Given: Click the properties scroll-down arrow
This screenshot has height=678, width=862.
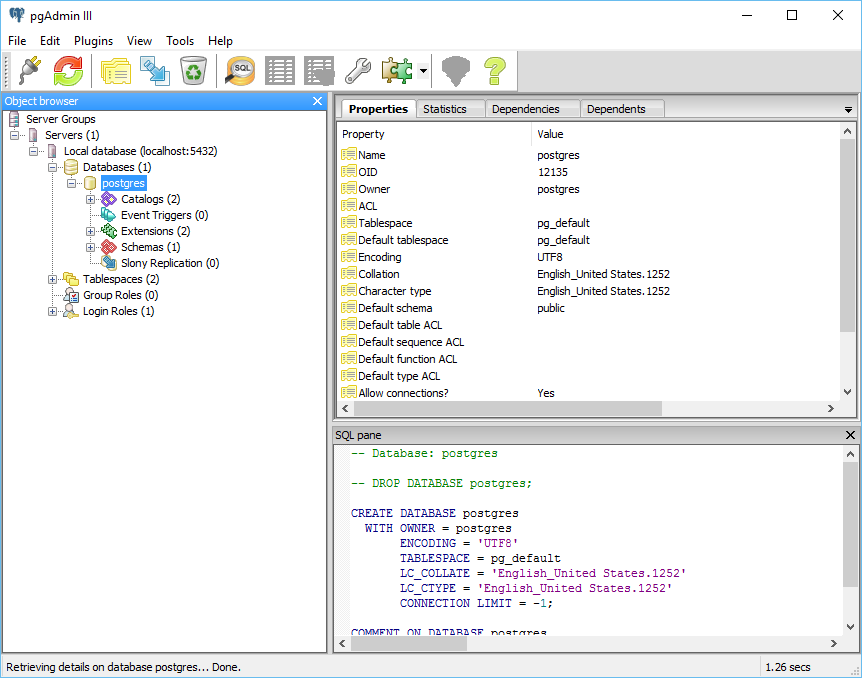Looking at the screenshot, I should tap(847, 392).
